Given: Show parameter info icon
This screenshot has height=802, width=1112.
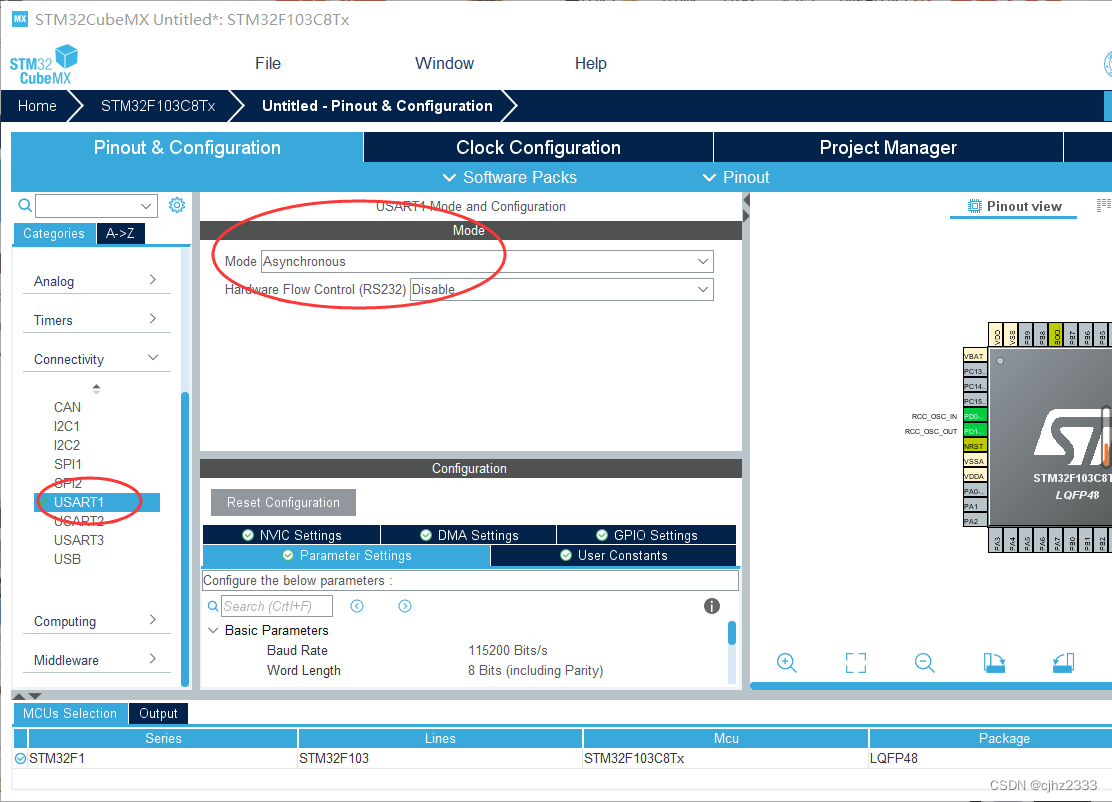Looking at the screenshot, I should pos(711,606).
